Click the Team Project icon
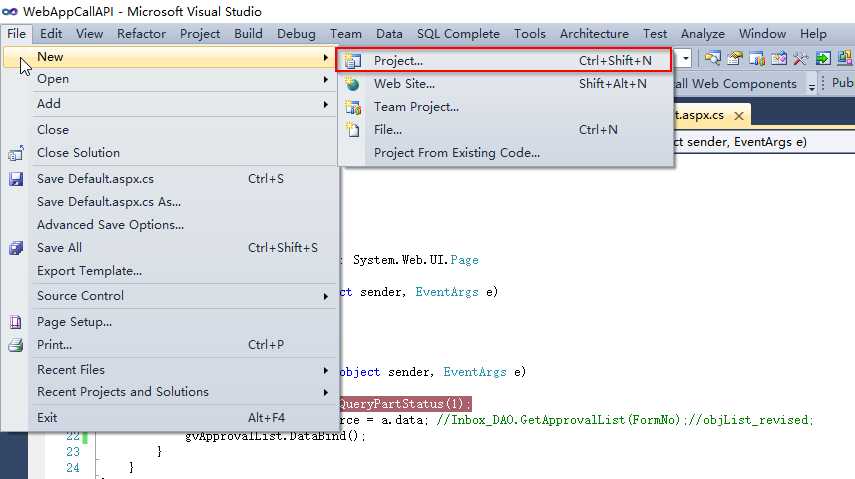This screenshot has height=479, width=855. pos(353,107)
